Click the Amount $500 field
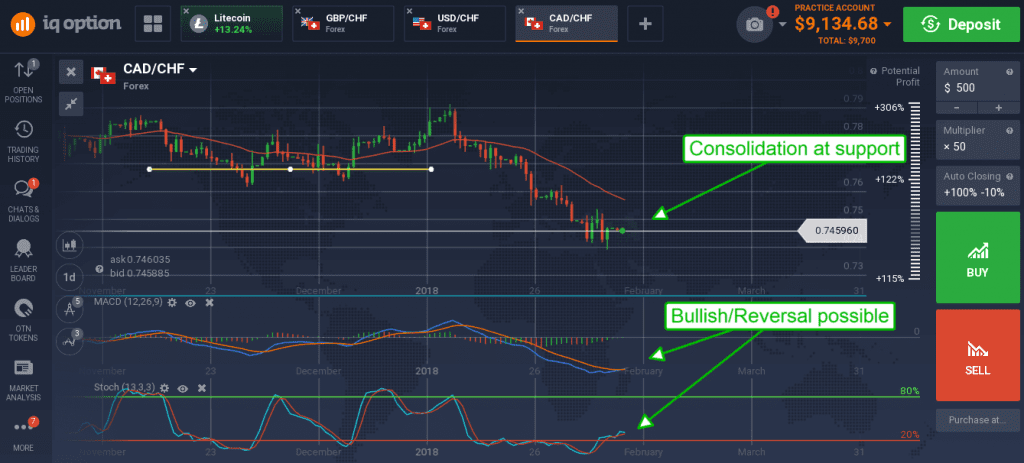 click(978, 81)
